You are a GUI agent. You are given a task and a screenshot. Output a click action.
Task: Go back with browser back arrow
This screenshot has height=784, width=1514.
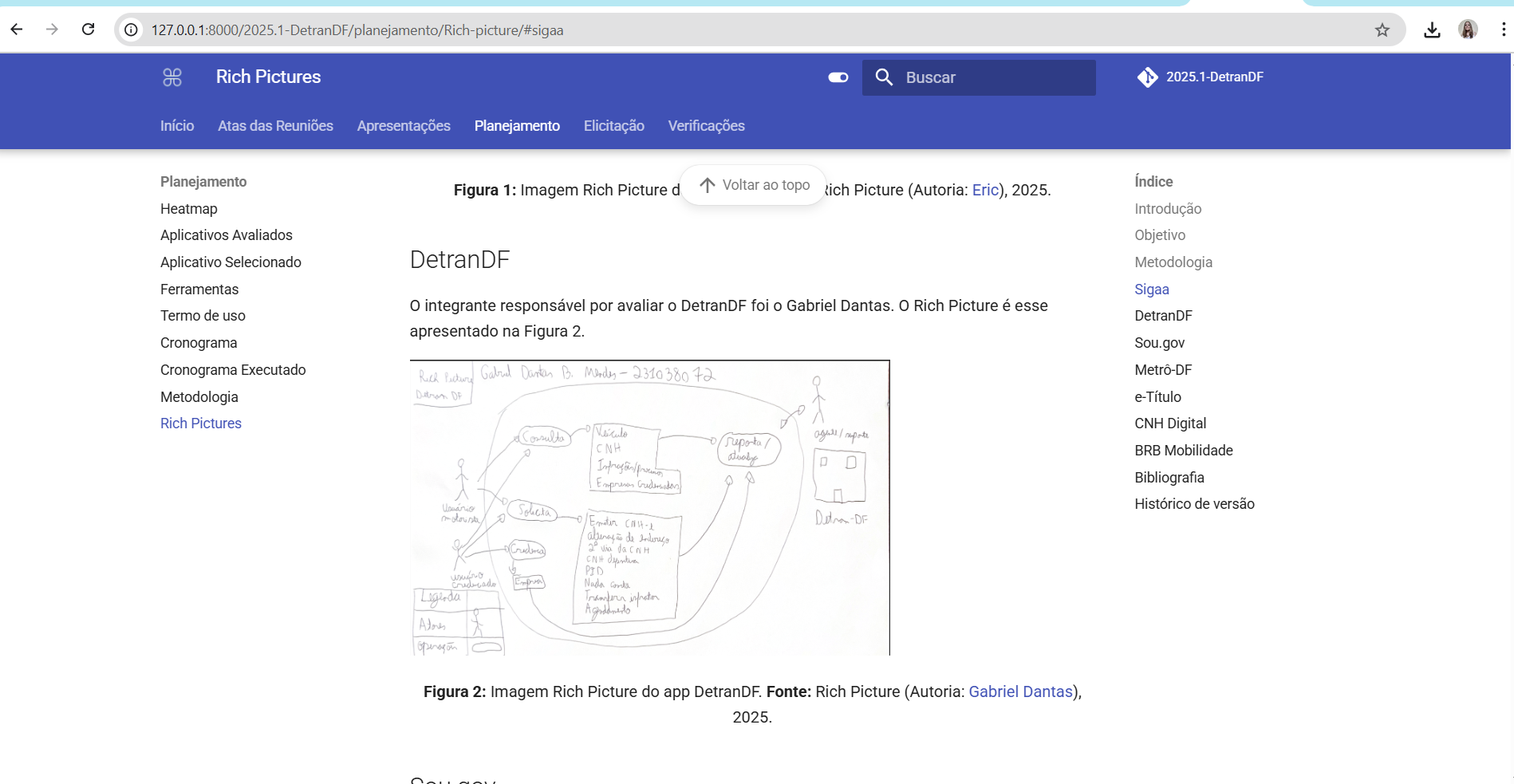click(x=17, y=30)
